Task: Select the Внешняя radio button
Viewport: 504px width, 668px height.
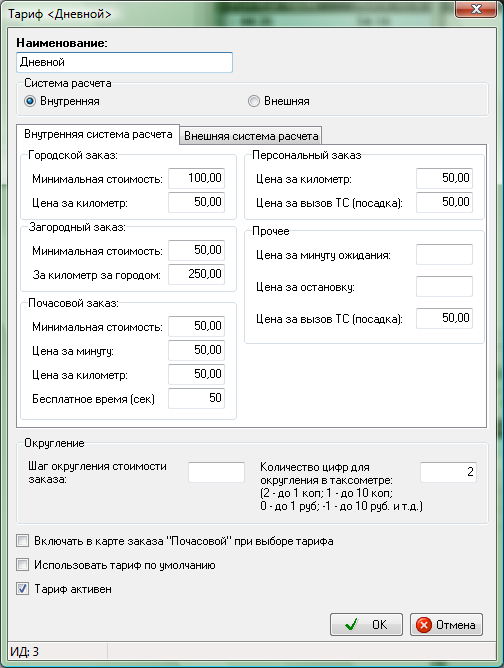Action: (x=253, y=101)
